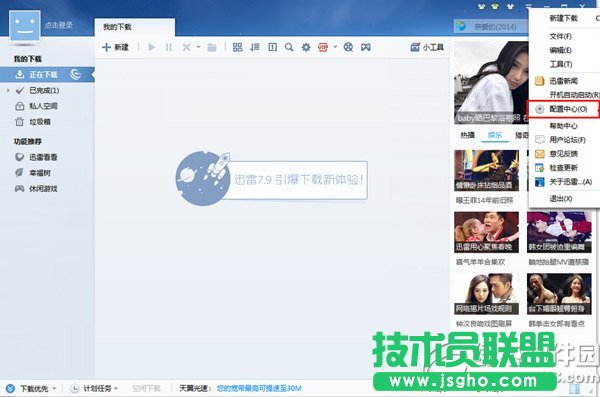
Task: Click the gamepad icon in toolbar
Action: [366, 47]
